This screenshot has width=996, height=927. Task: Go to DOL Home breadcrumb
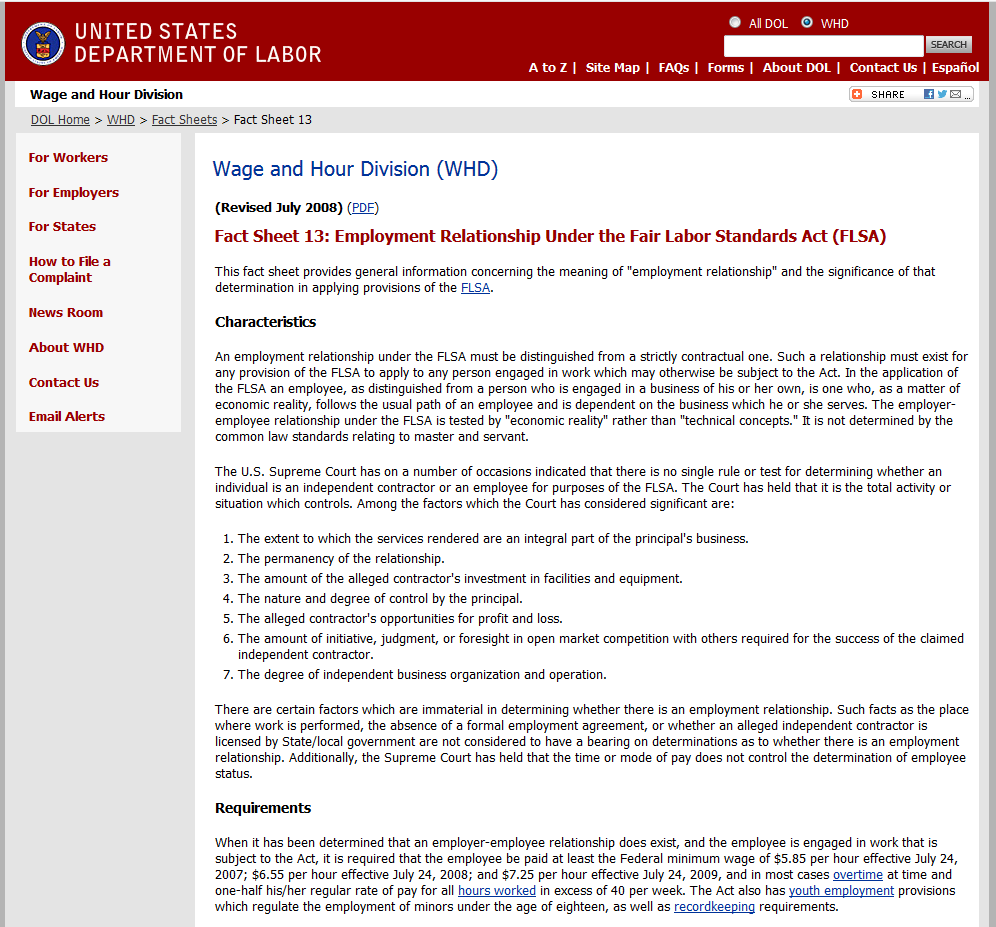click(60, 119)
